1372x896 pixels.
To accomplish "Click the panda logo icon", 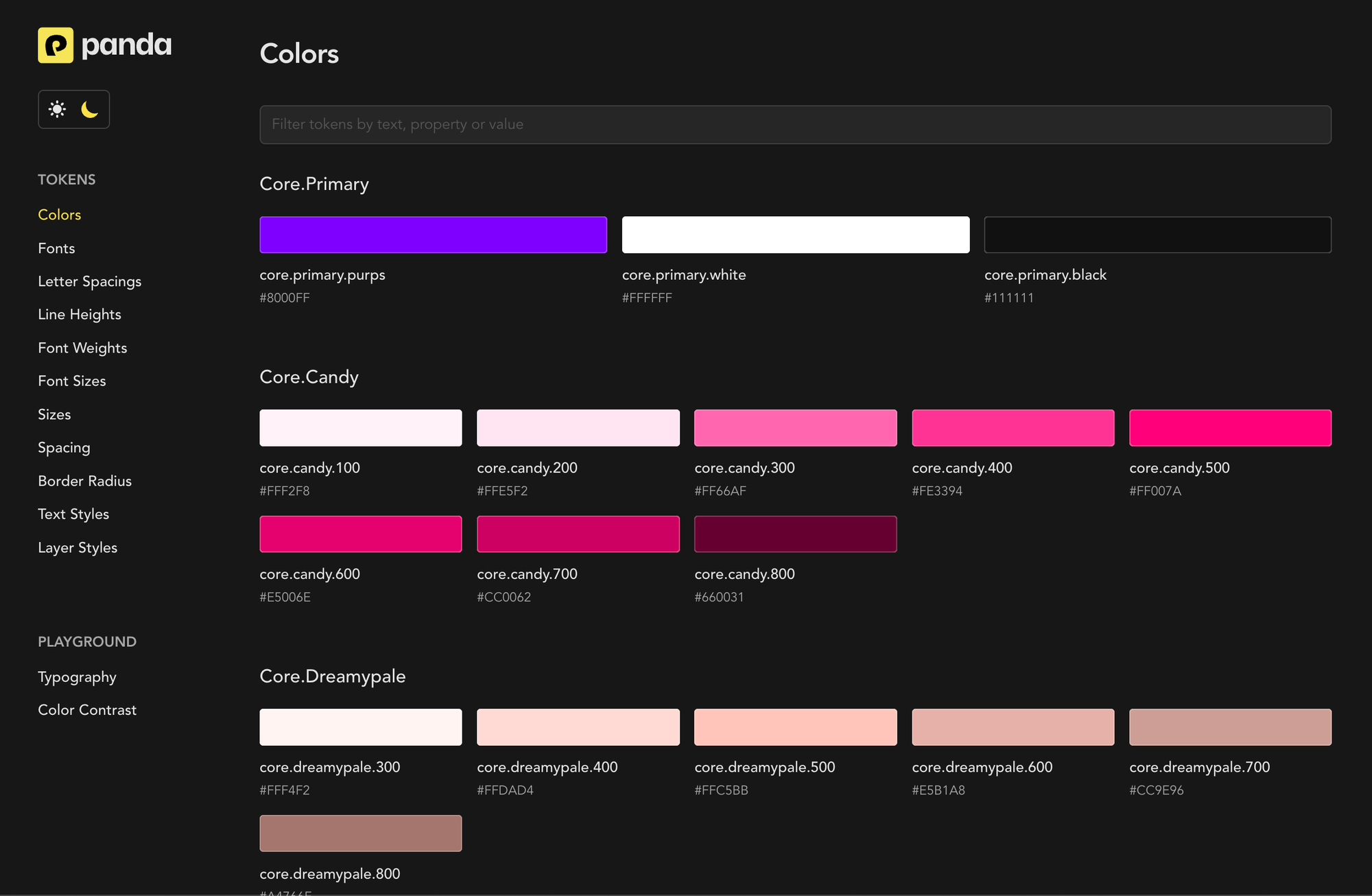I will pos(56,45).
